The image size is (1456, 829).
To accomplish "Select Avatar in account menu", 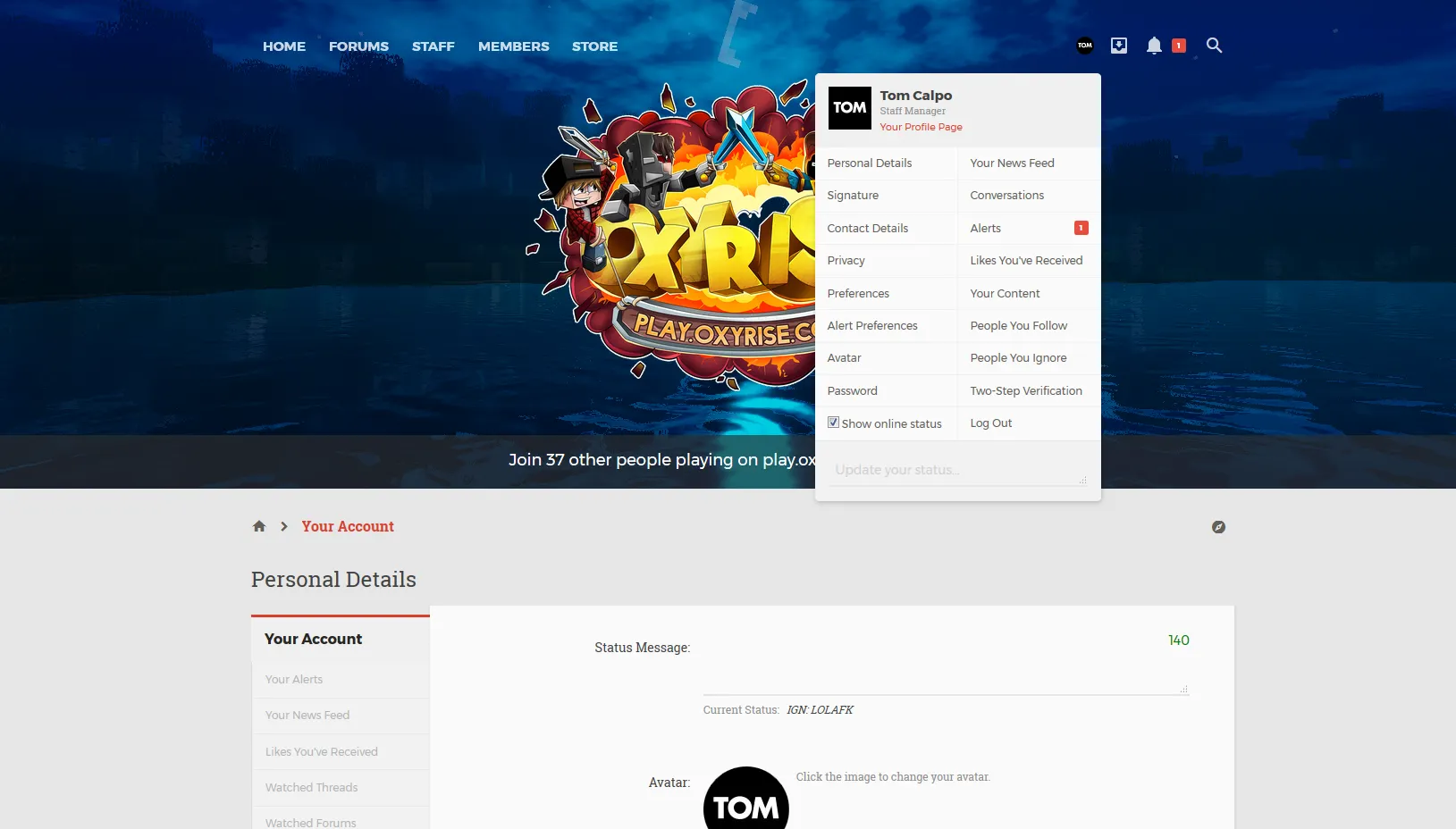I will coord(887,358).
